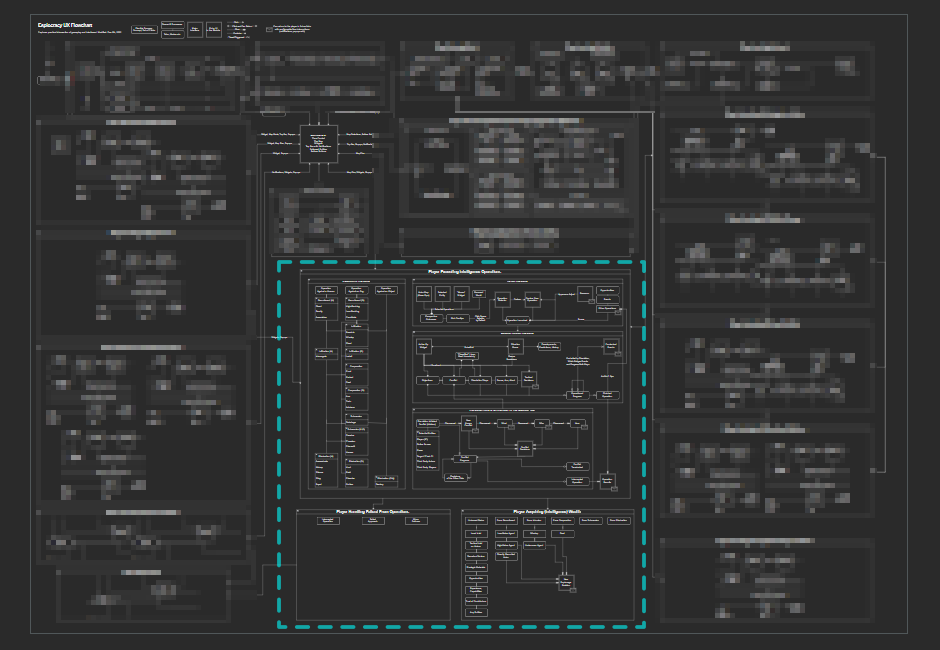Select the "Player Preceding Intelligence Operation" heading
Viewport: 940px width, 650px height.
click(464, 271)
